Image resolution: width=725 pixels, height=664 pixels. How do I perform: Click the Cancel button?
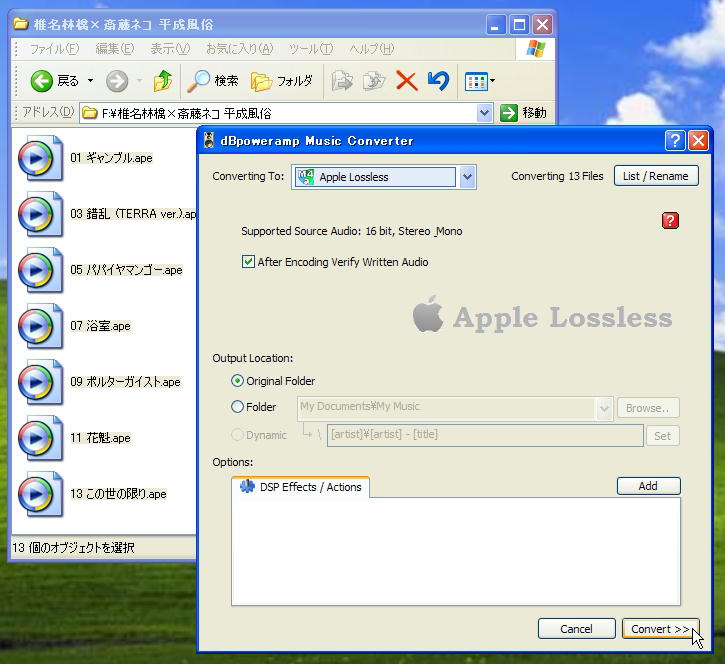pos(576,629)
